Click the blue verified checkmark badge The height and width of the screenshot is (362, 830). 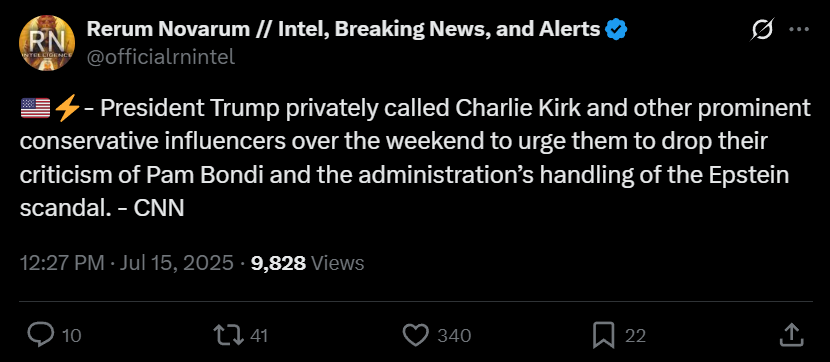[616, 30]
